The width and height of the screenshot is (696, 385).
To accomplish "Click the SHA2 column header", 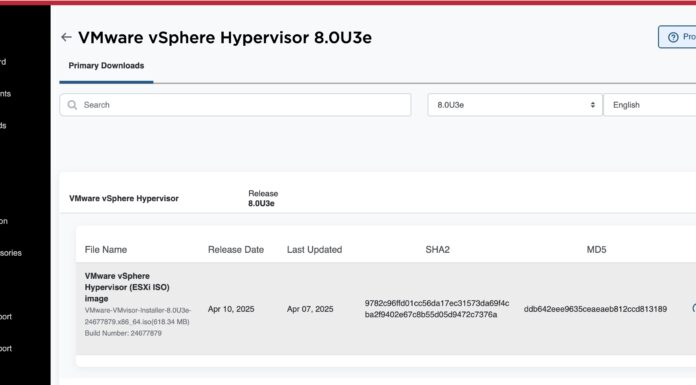I will pyautogui.click(x=437, y=250).
